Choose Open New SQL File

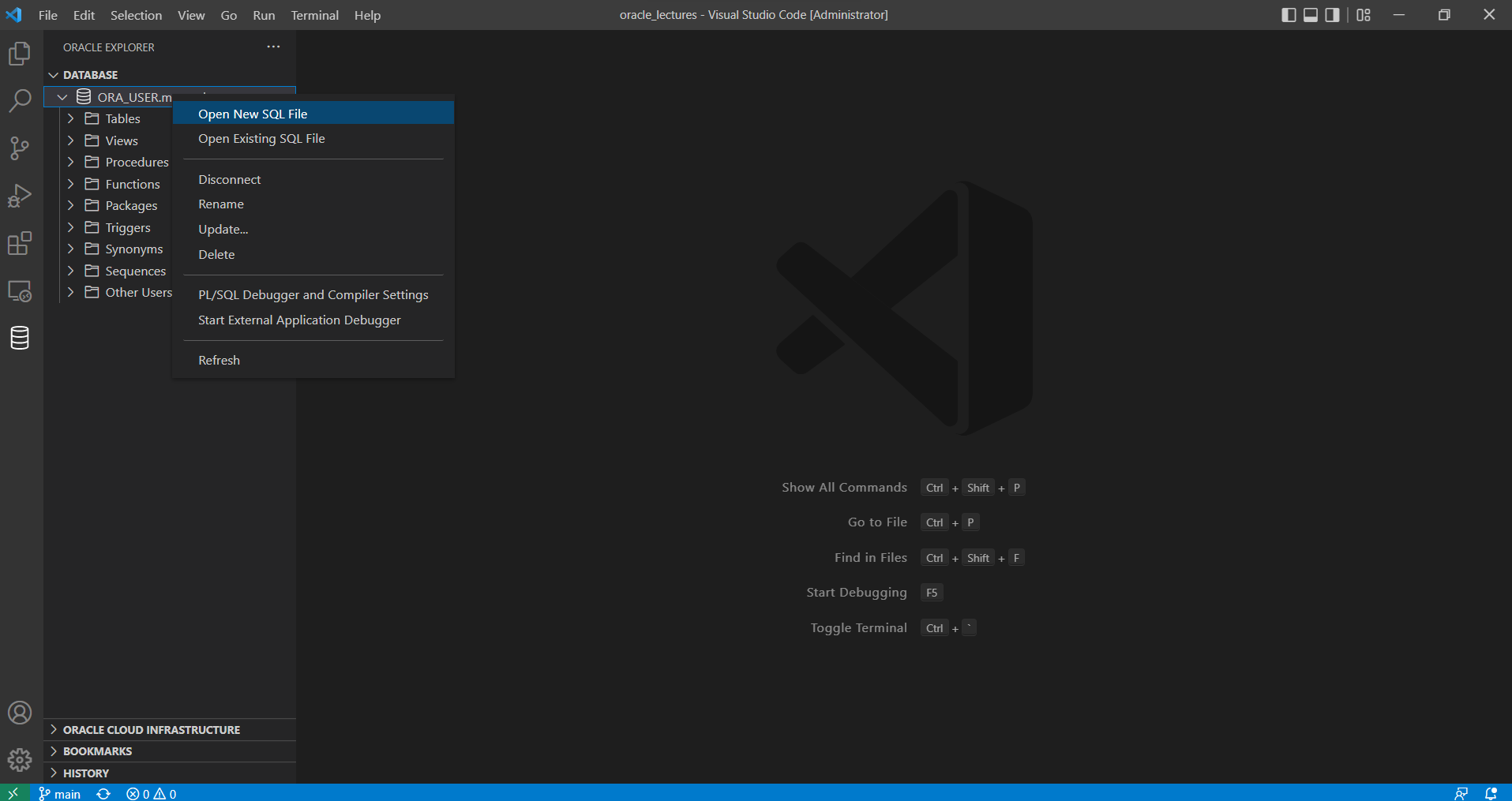point(313,114)
